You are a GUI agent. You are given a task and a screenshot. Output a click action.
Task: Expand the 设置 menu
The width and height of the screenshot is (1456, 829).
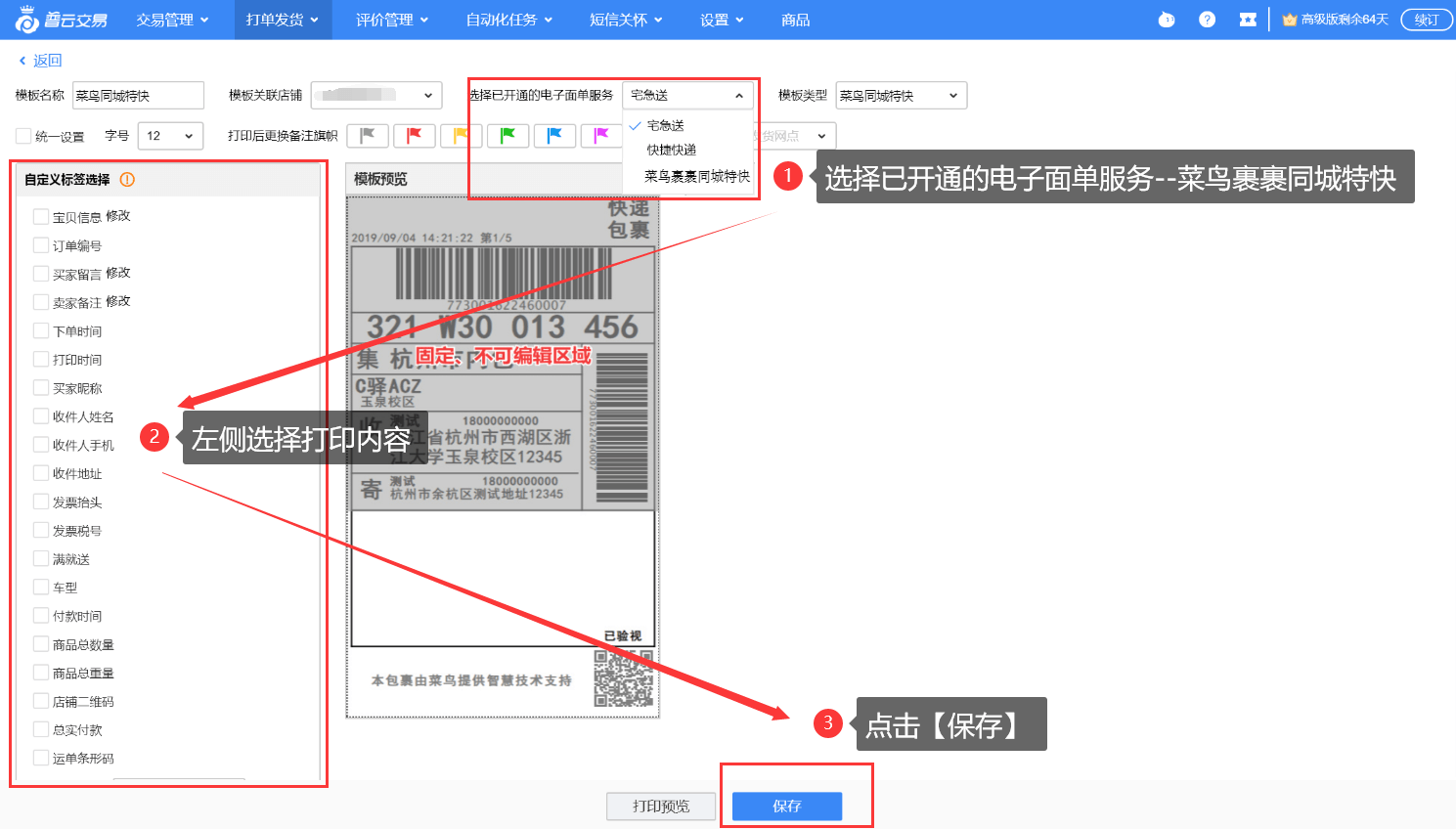coord(722,20)
